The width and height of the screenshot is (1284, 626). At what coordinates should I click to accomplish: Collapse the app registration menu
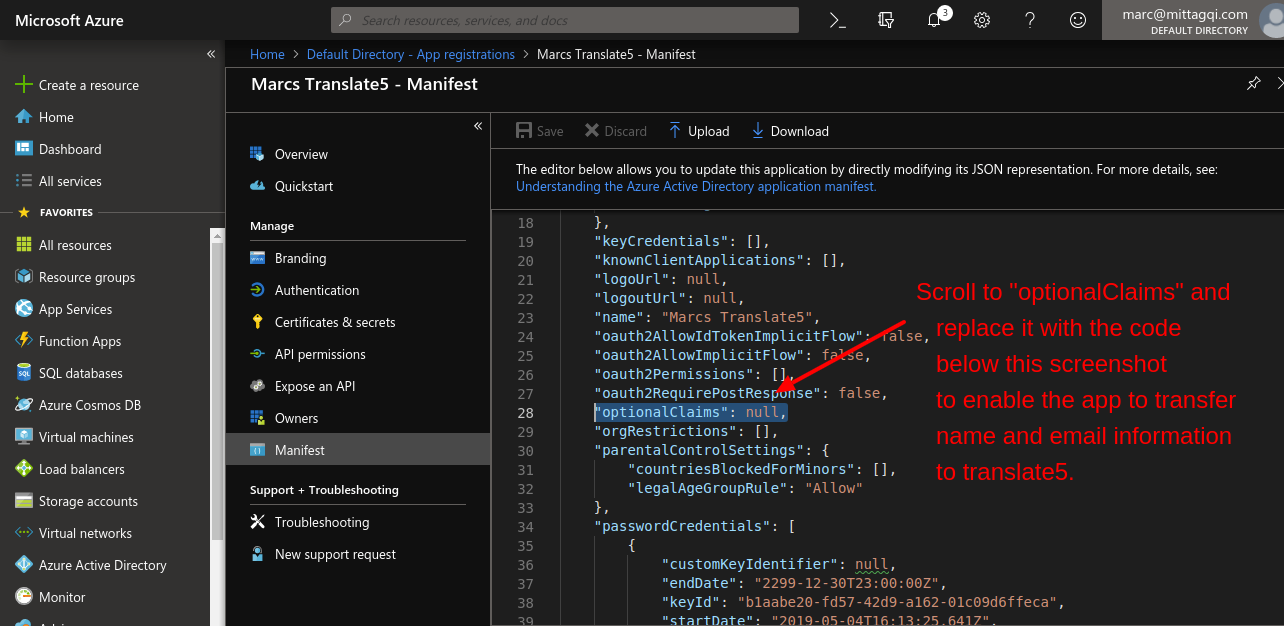click(478, 126)
